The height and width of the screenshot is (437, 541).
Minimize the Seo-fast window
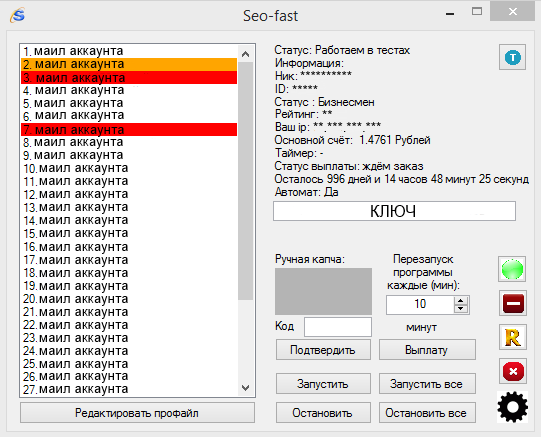pyautogui.click(x=450, y=14)
